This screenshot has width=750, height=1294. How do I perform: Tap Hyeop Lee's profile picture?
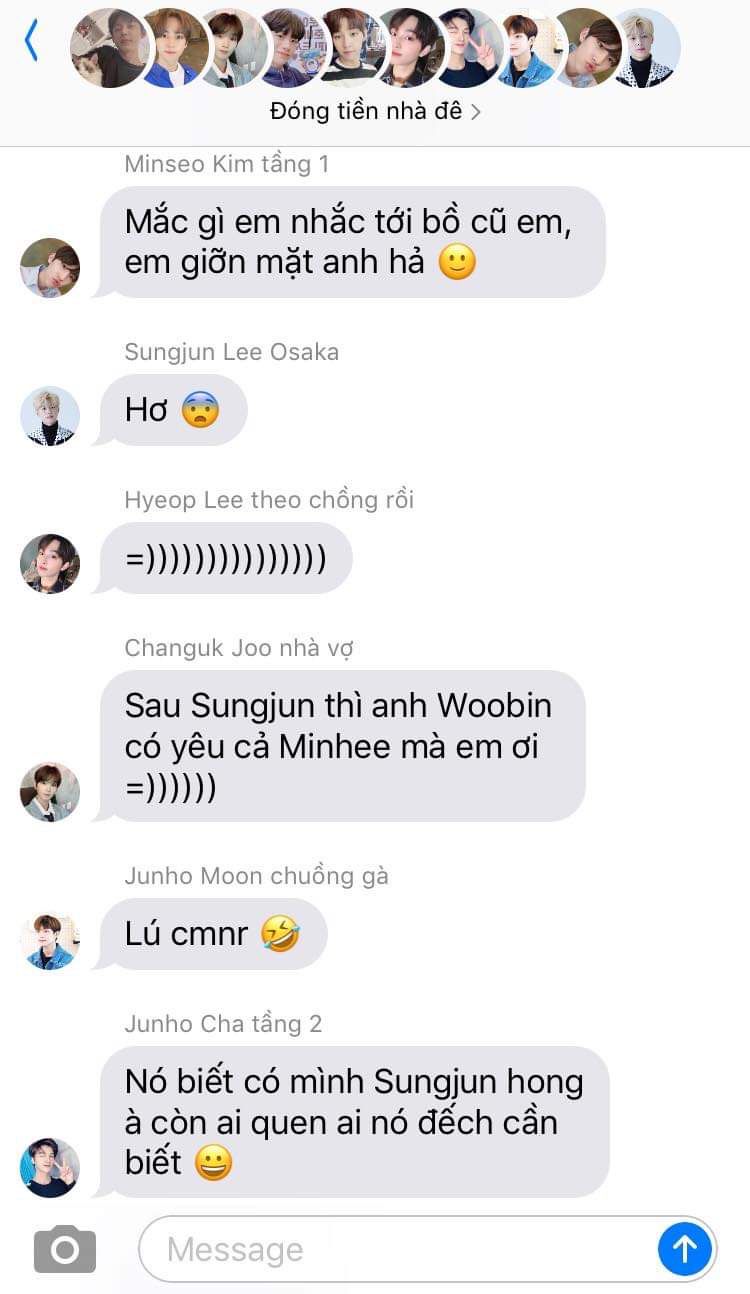(50, 564)
